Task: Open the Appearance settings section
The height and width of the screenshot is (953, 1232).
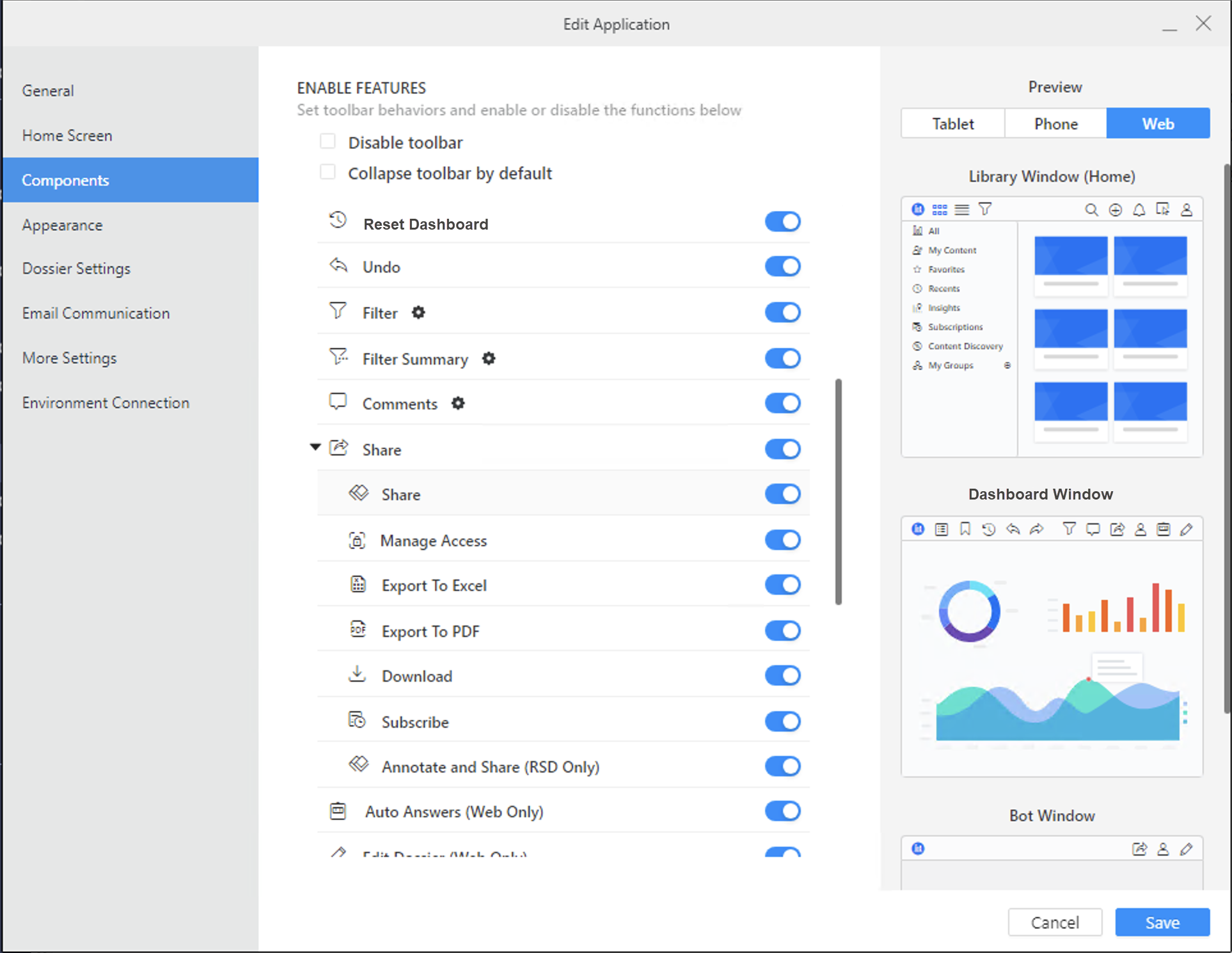Action: [x=62, y=225]
